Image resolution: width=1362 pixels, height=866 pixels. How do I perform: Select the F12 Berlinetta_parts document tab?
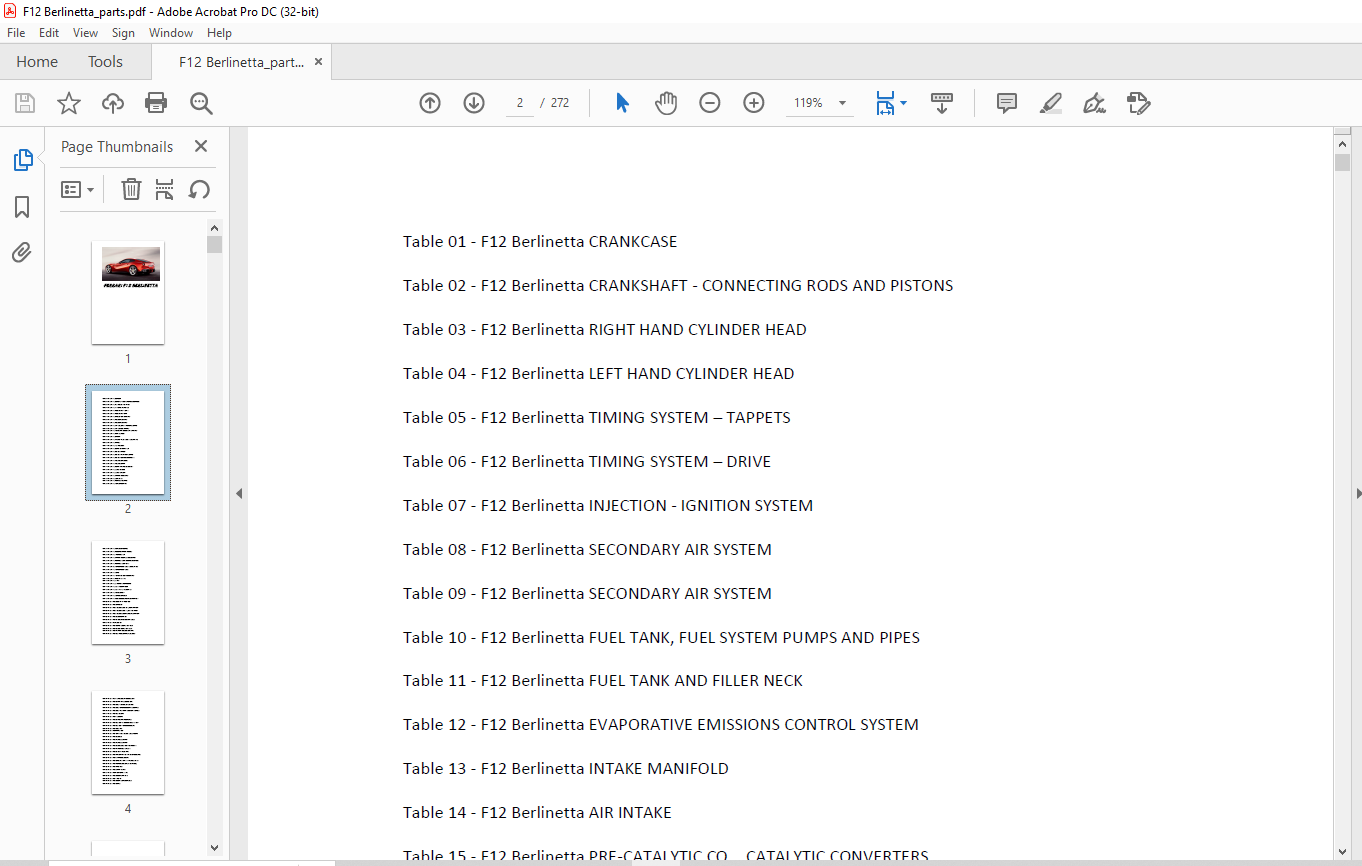240,62
